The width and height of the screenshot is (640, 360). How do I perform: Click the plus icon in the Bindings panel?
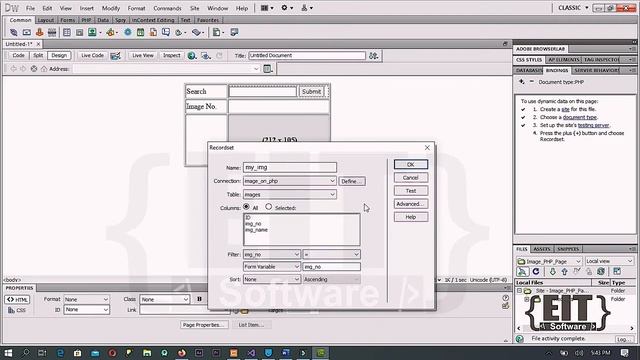[x=521, y=82]
